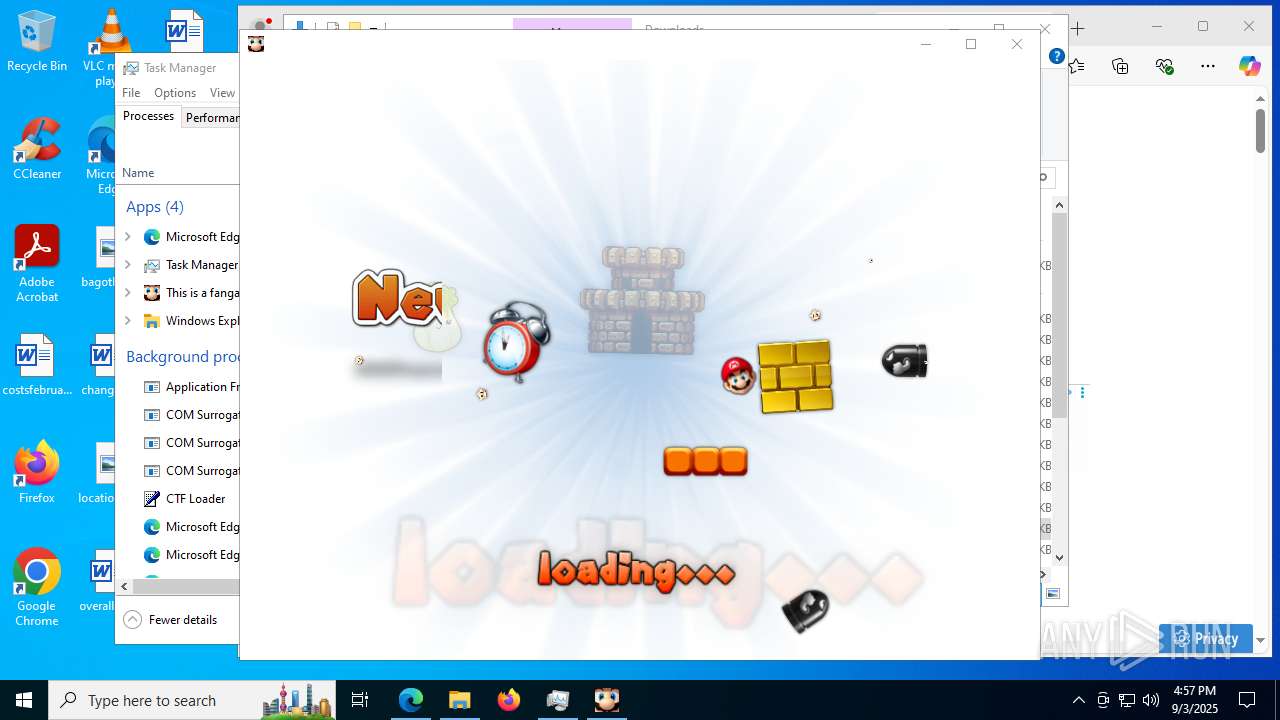This screenshot has height=720, width=1280.
Task: Switch to Microsoft Edge on the taskbar
Action: coord(411,700)
